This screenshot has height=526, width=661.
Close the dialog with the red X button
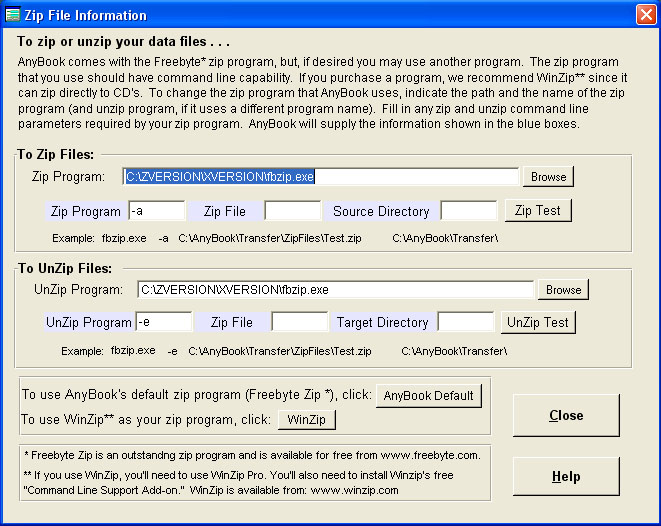tap(645, 14)
